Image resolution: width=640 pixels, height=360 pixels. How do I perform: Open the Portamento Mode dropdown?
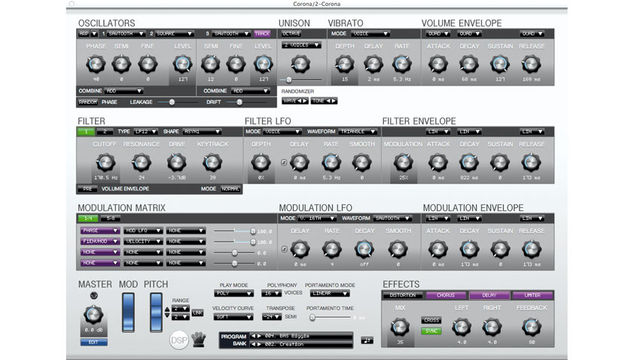(329, 293)
